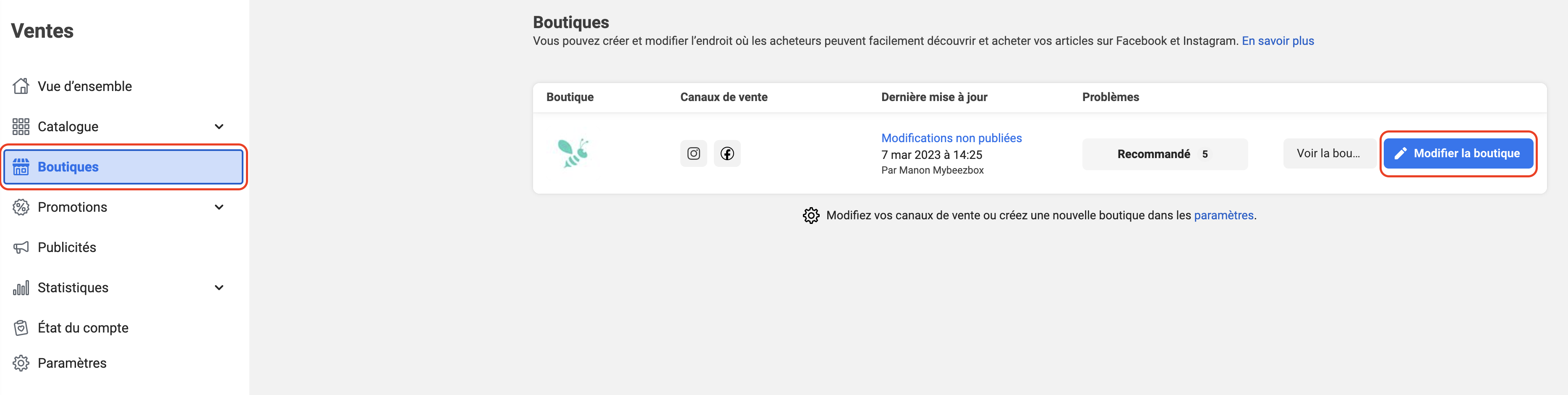Click the Boutiques page heading
The width and height of the screenshot is (1568, 395).
571,23
